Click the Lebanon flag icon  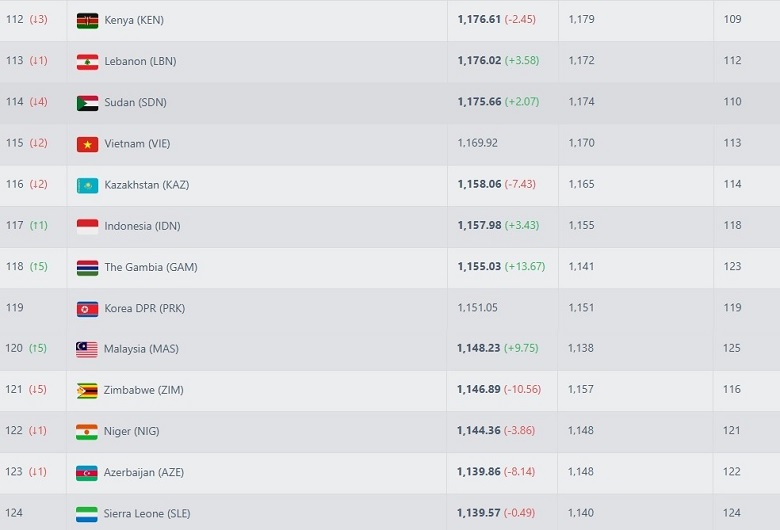87,61
